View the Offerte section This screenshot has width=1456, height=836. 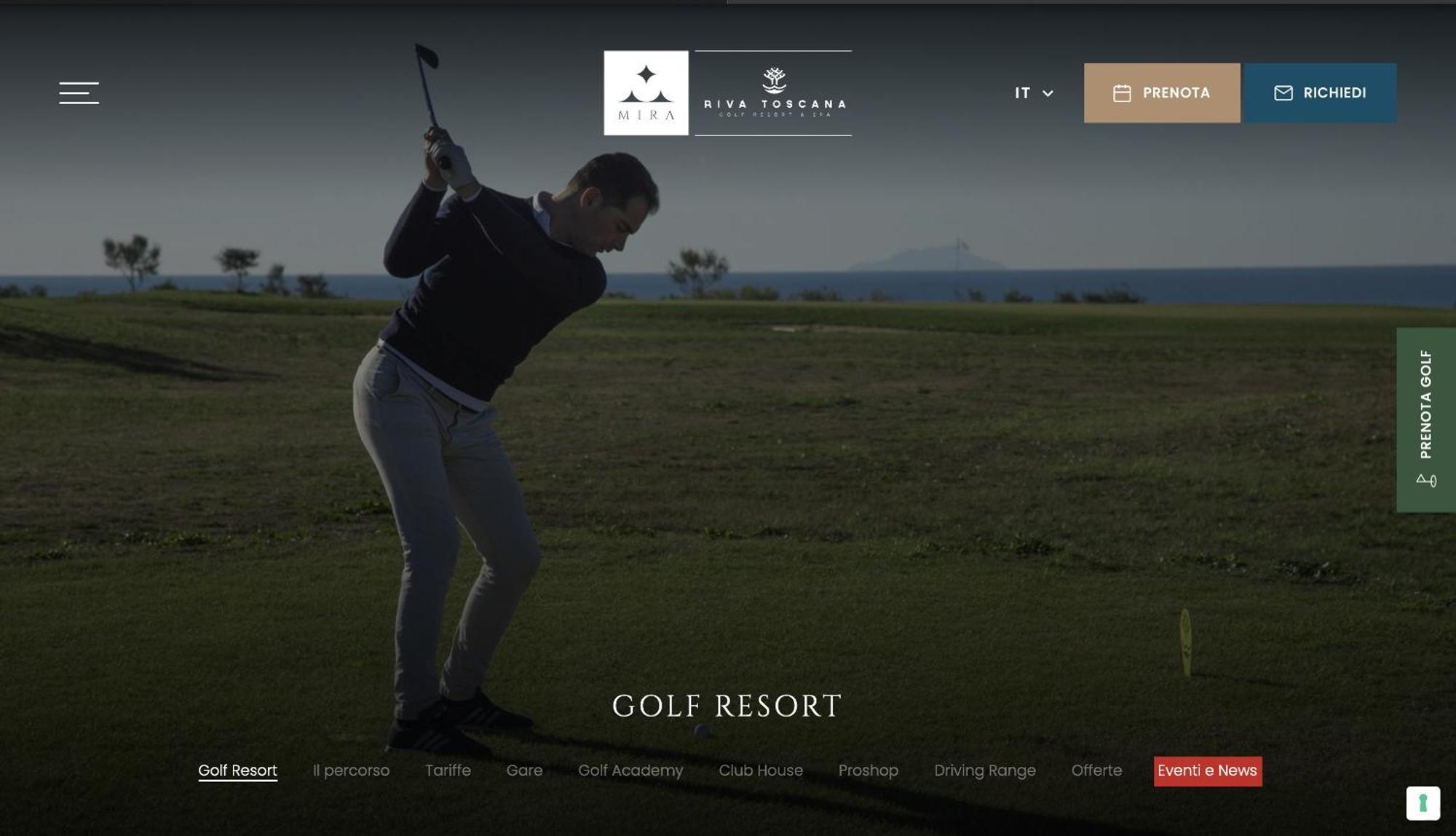(1096, 770)
